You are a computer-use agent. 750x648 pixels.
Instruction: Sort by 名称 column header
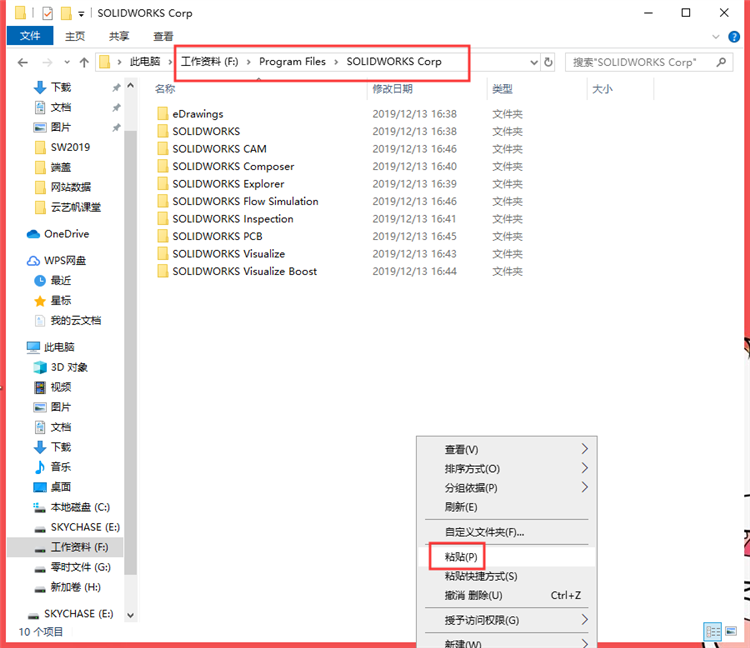pos(165,89)
